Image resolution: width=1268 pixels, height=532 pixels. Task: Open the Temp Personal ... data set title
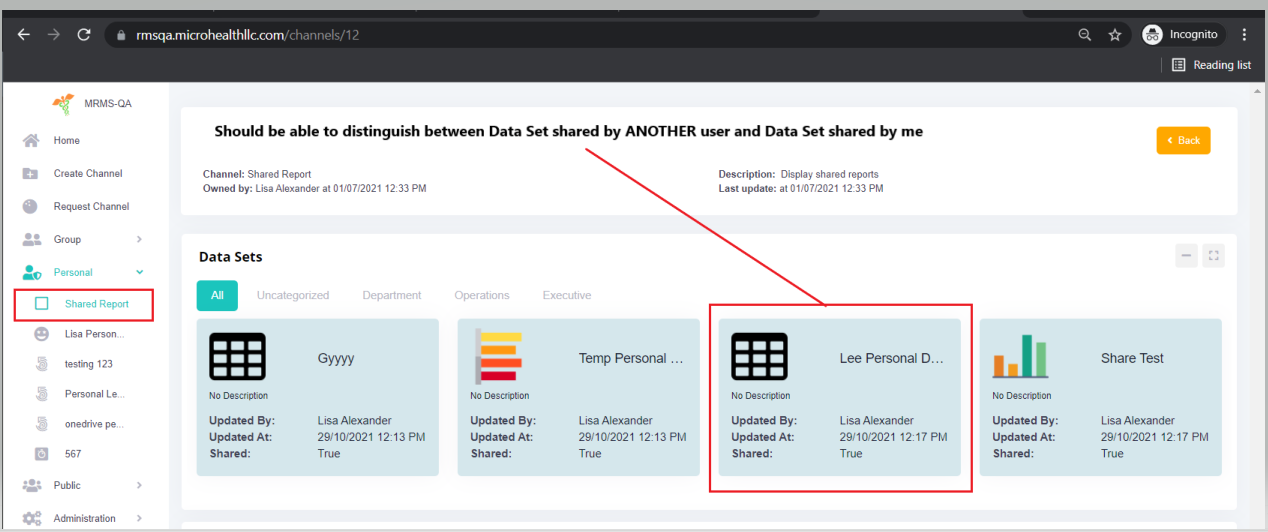(631, 358)
